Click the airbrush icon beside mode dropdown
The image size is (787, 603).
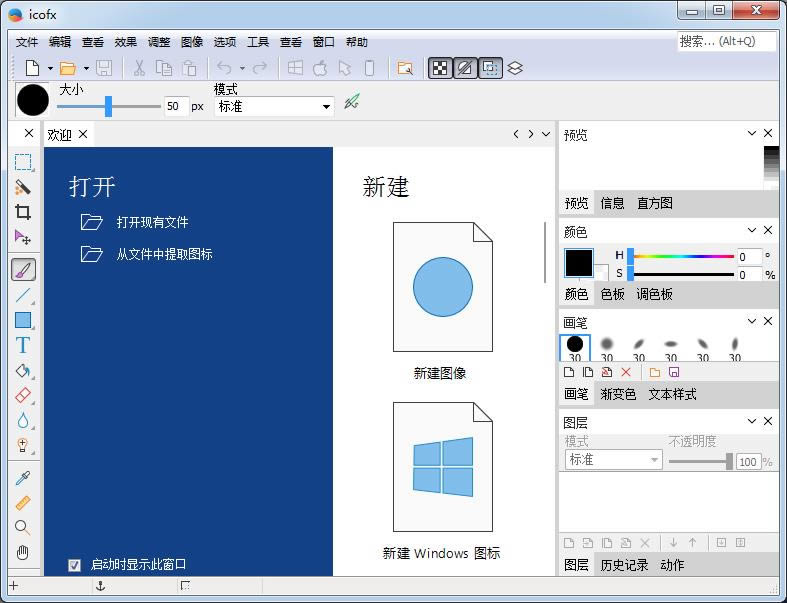coord(352,102)
